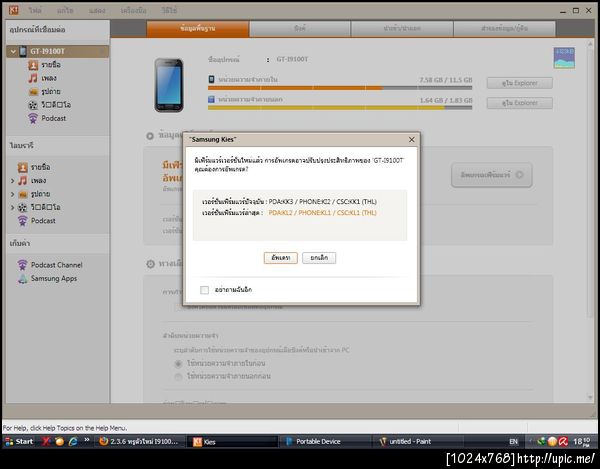Open Internet Explorer quick launch icon
This screenshot has height=469, width=600.
click(x=73, y=441)
